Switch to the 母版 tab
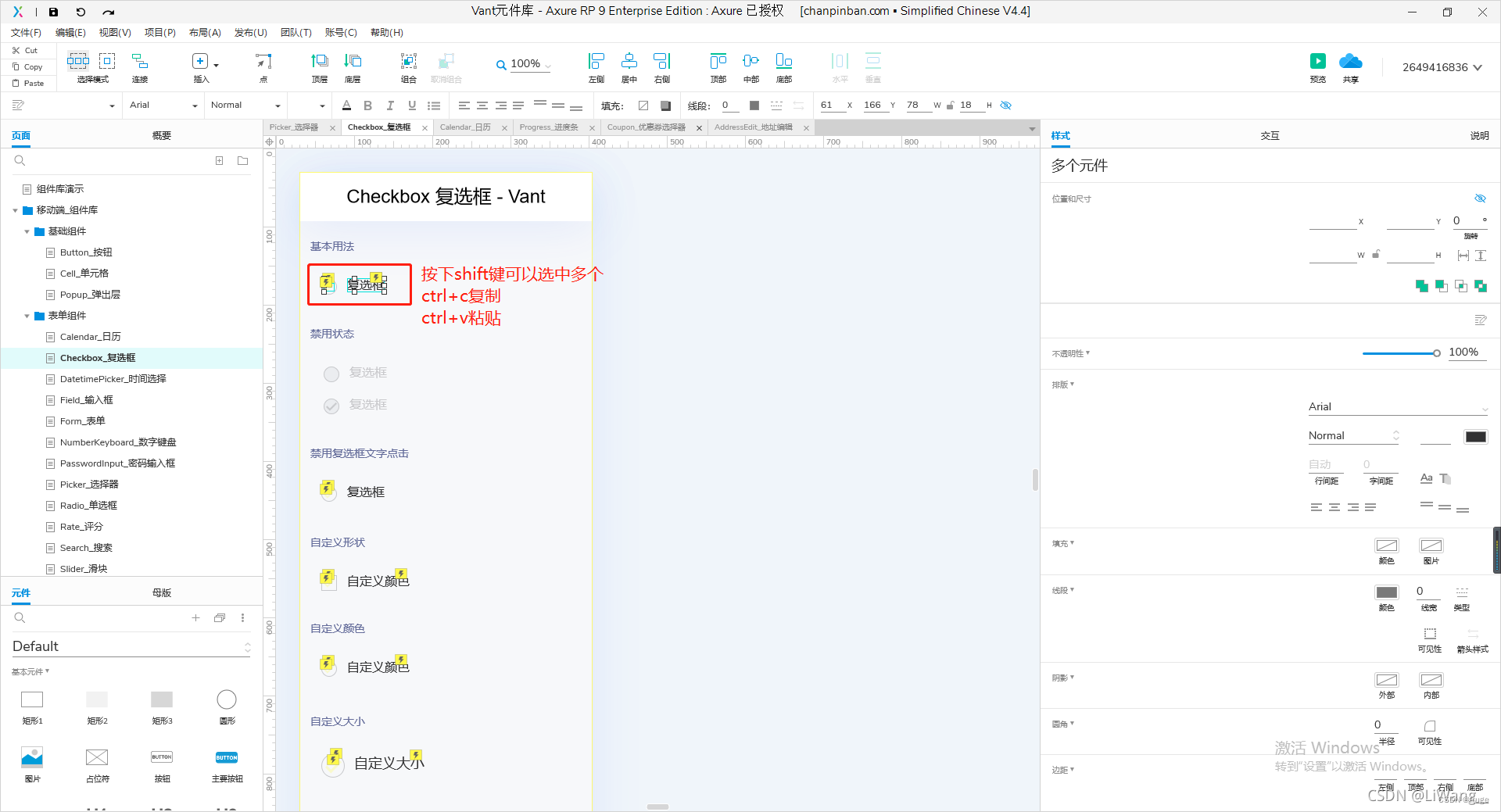This screenshot has height=812, width=1501. [162, 593]
